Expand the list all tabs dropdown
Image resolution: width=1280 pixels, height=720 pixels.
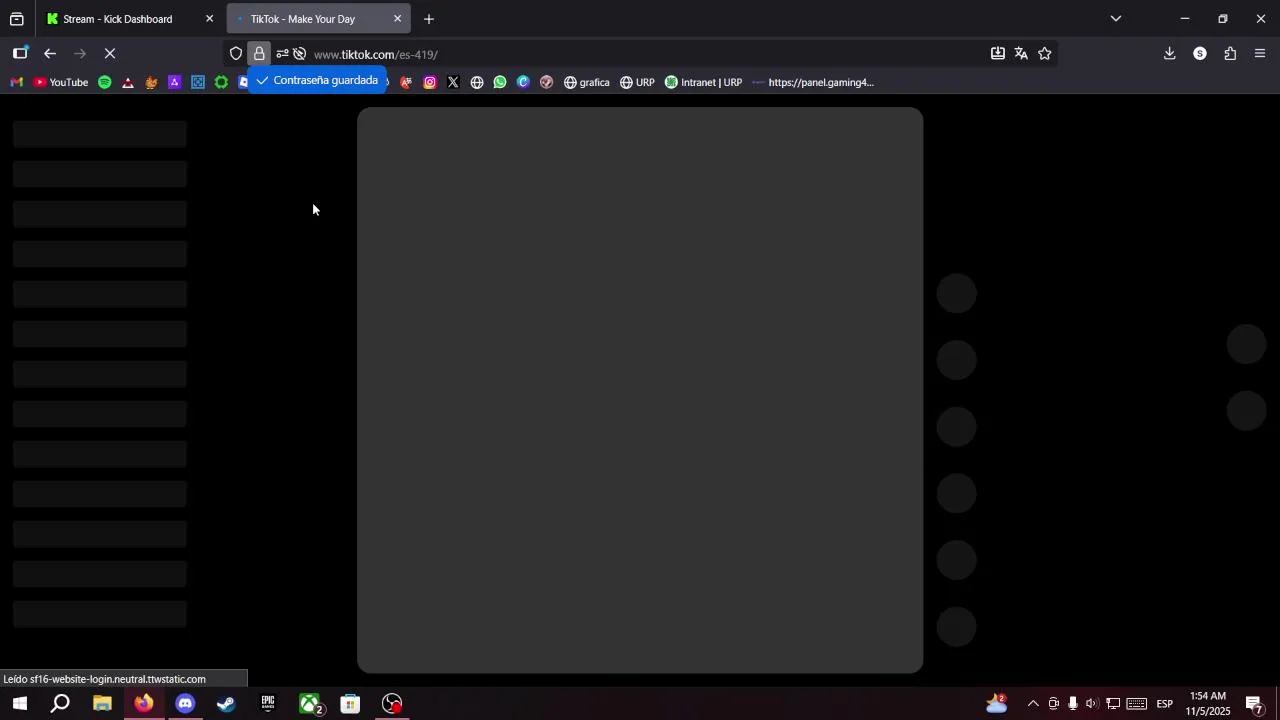pos(1116,19)
